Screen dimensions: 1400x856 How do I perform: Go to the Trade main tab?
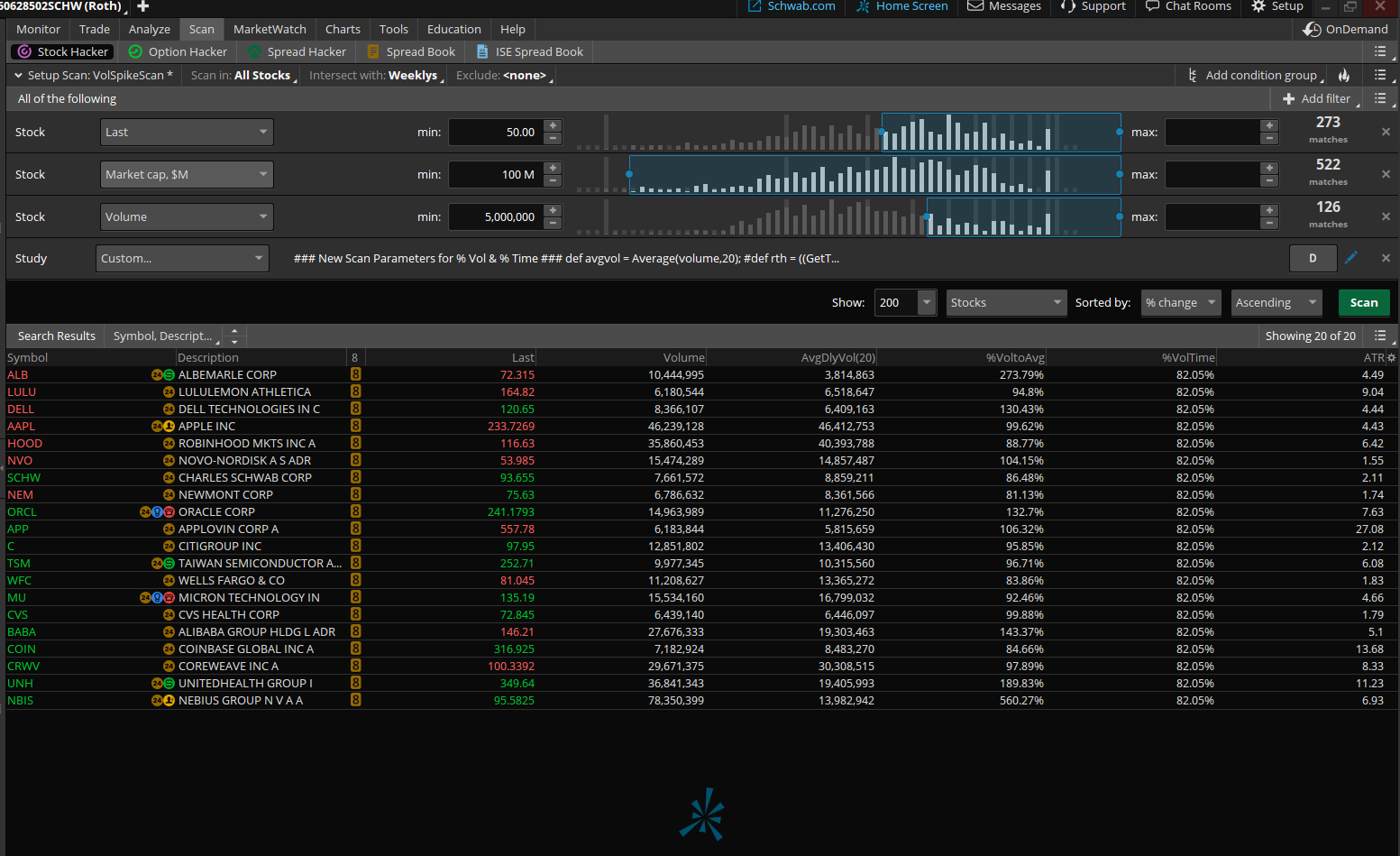(x=95, y=30)
